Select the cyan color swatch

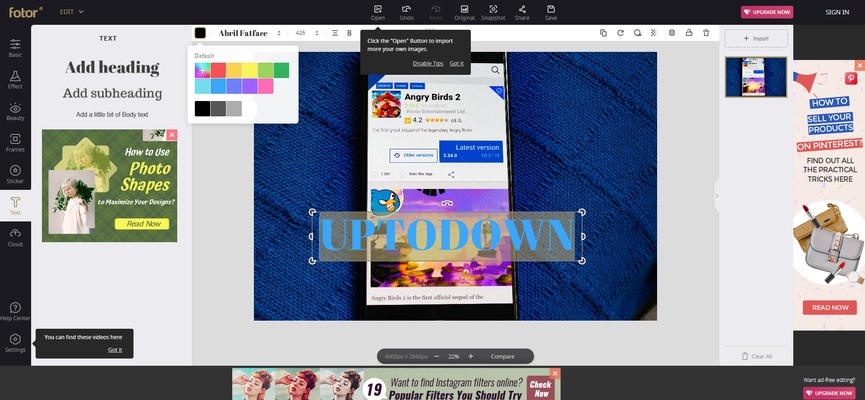202,86
